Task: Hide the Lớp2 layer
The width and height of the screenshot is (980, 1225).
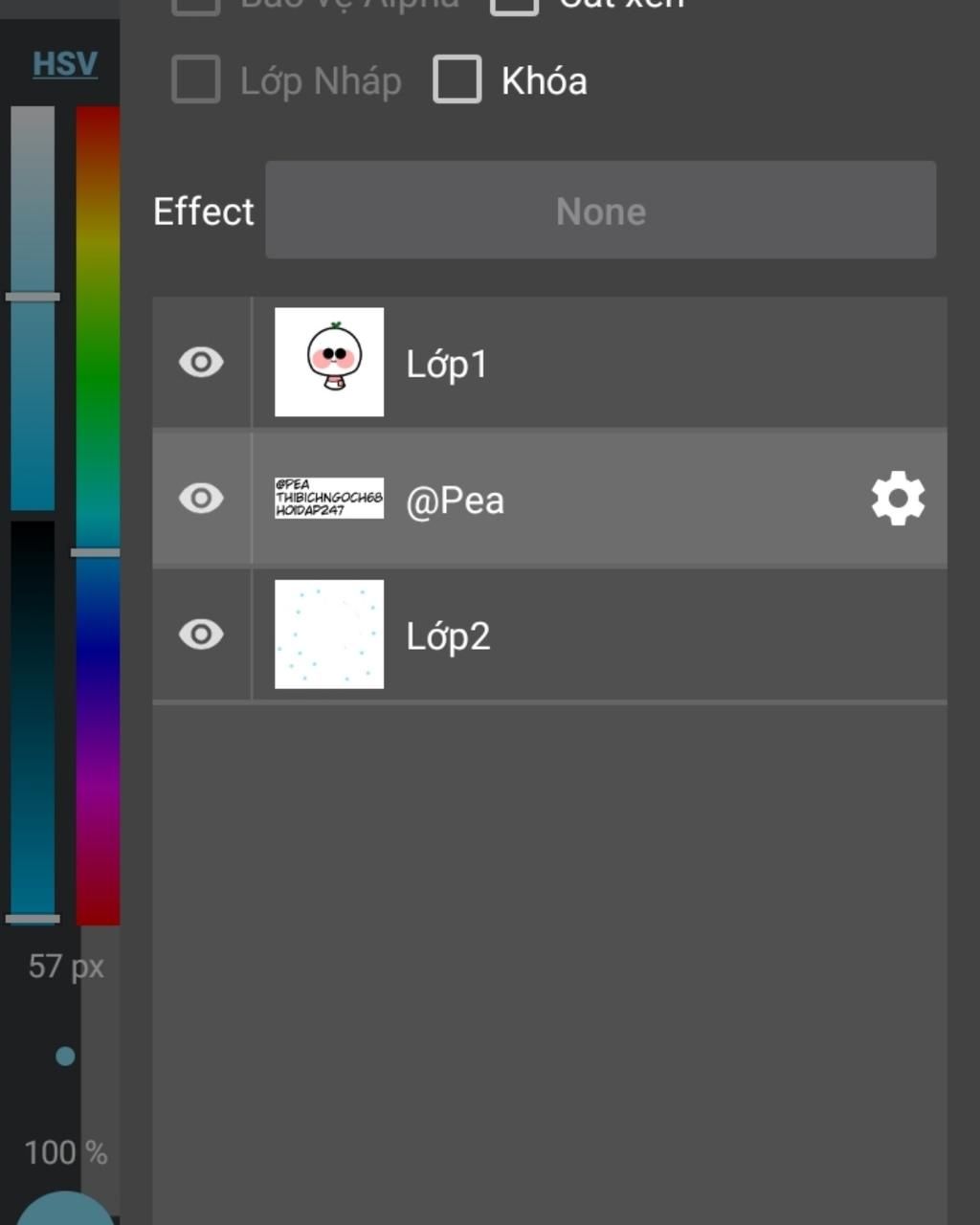Action: pos(201,635)
